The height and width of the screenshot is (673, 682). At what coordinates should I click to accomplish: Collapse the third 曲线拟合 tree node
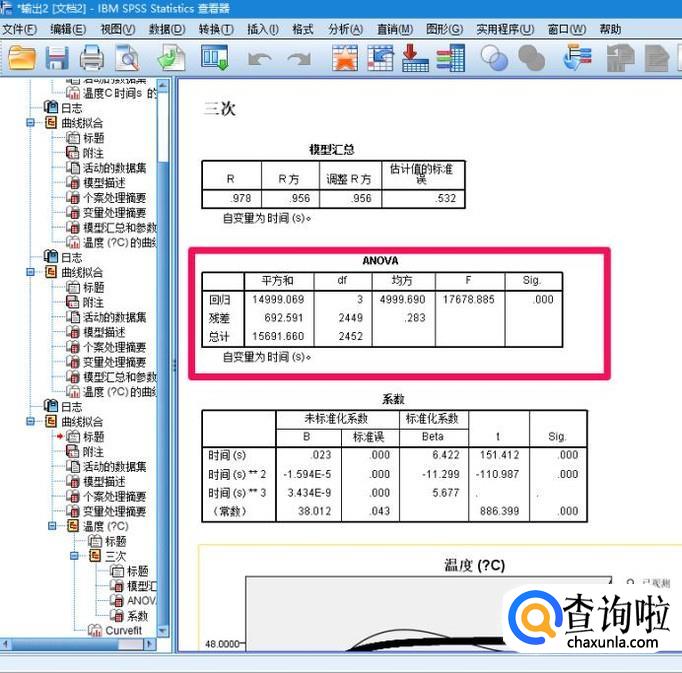(x=30, y=421)
